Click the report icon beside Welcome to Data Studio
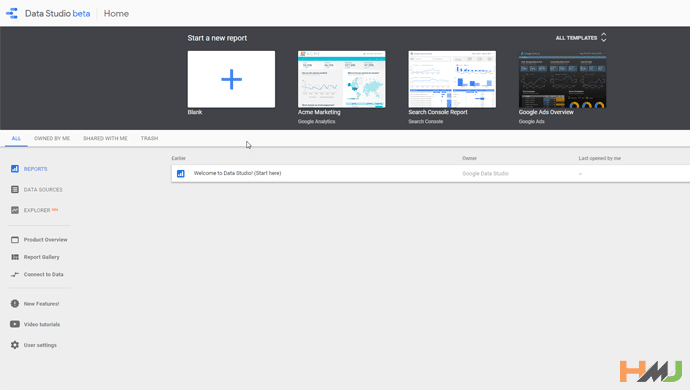 click(x=181, y=173)
